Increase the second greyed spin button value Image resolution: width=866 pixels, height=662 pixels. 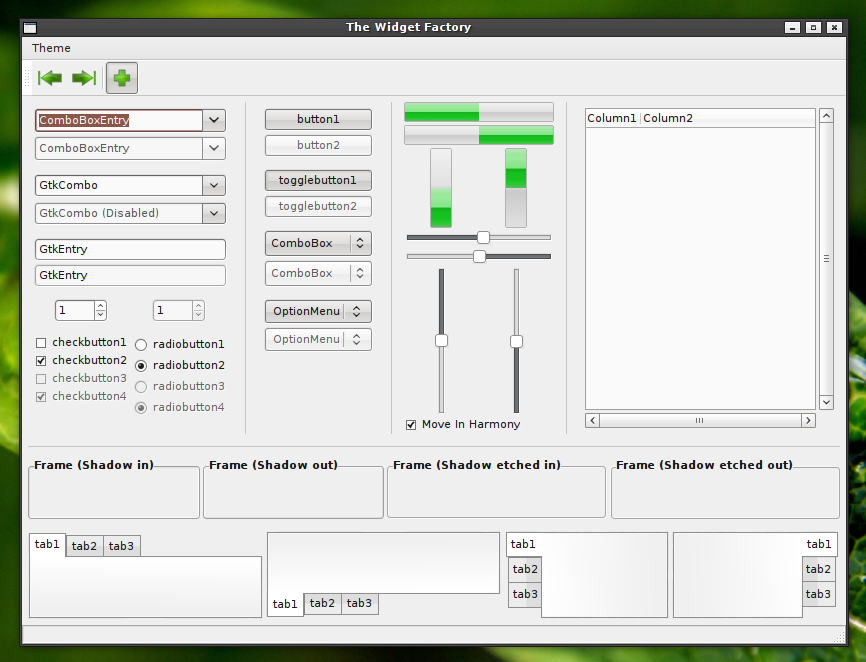198,306
